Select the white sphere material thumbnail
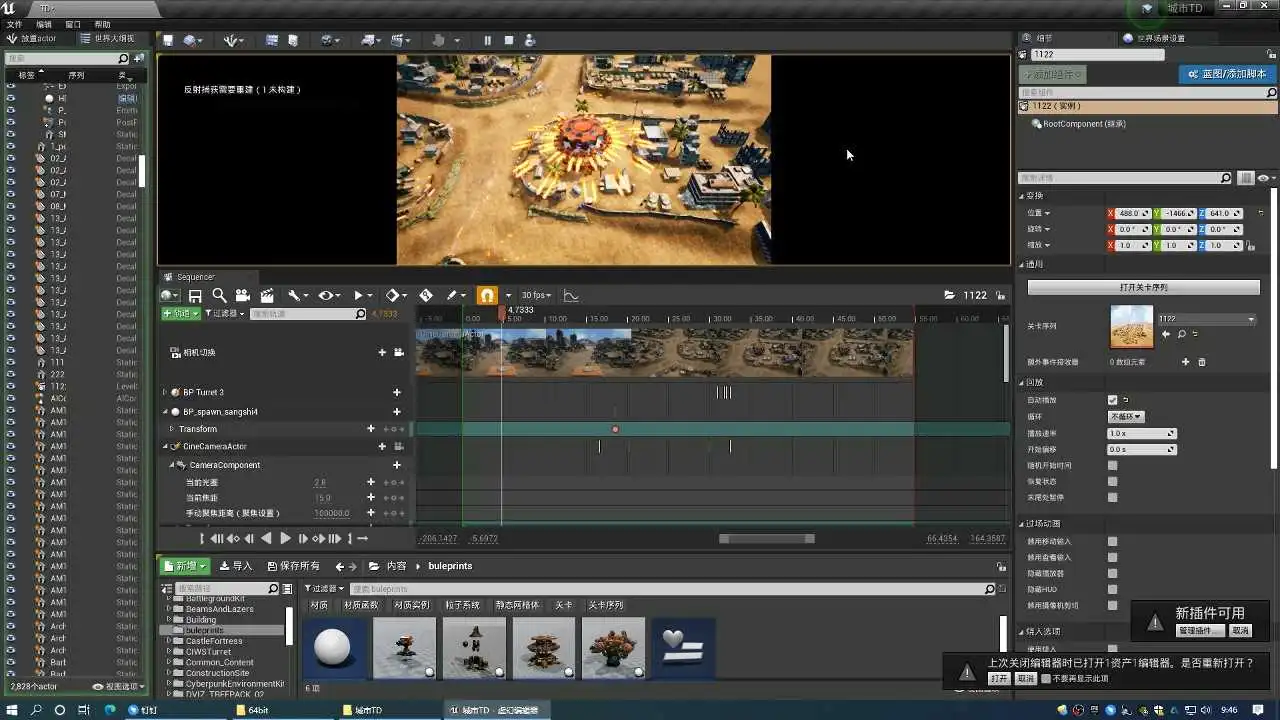 (x=334, y=648)
